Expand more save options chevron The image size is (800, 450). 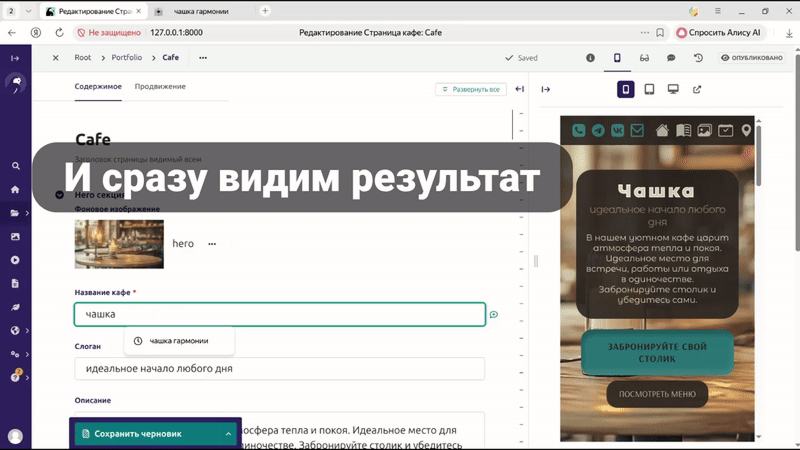[228, 434]
